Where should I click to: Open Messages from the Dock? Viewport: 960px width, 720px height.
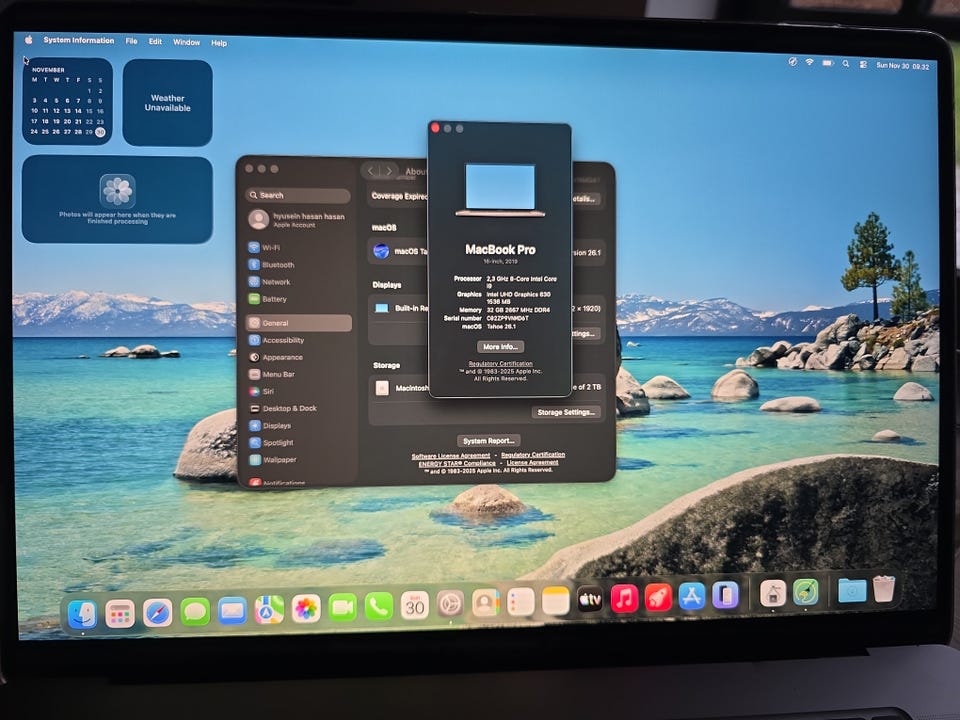[x=195, y=612]
